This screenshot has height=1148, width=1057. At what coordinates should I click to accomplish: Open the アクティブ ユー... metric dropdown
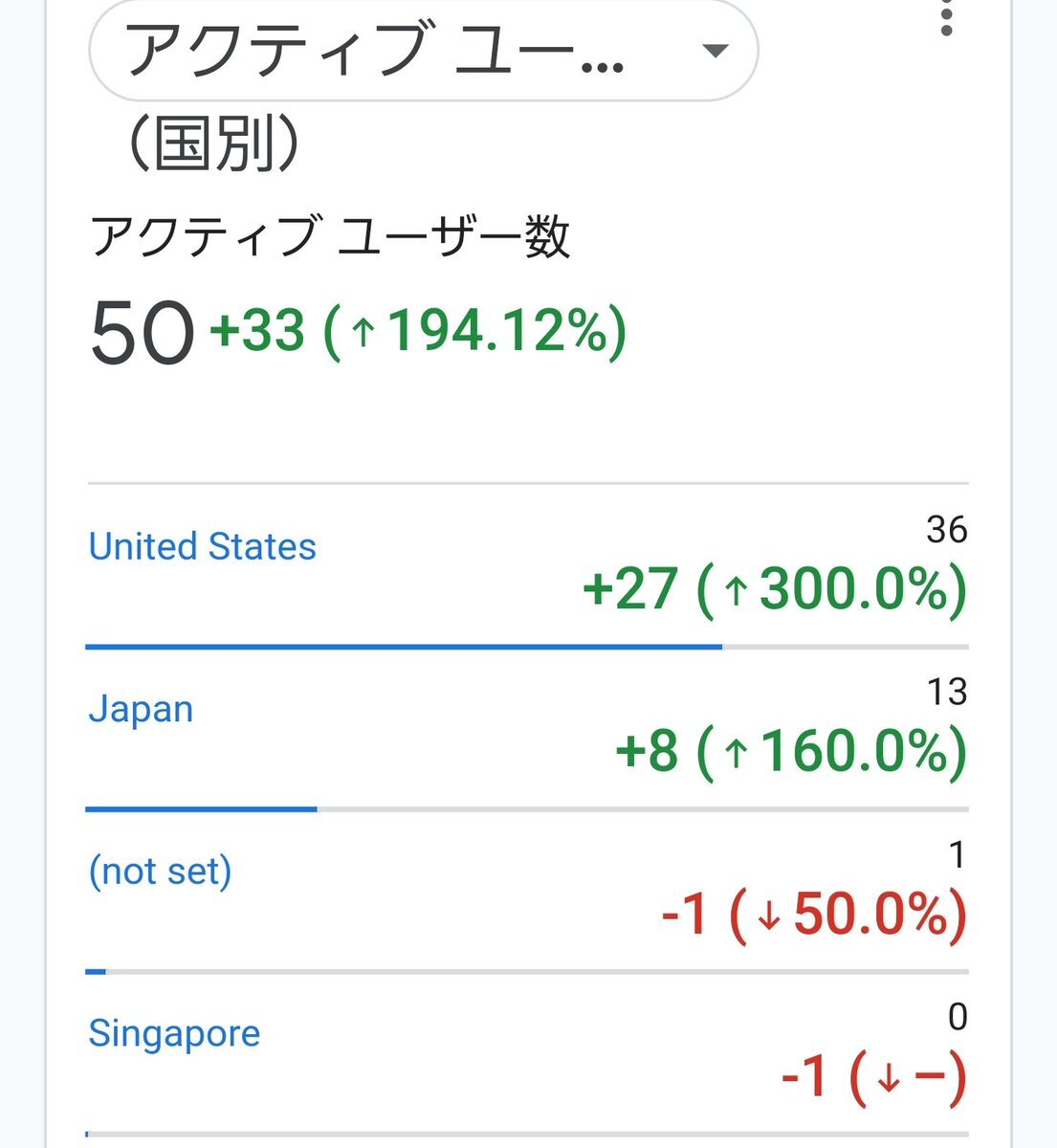pyautogui.click(x=423, y=49)
